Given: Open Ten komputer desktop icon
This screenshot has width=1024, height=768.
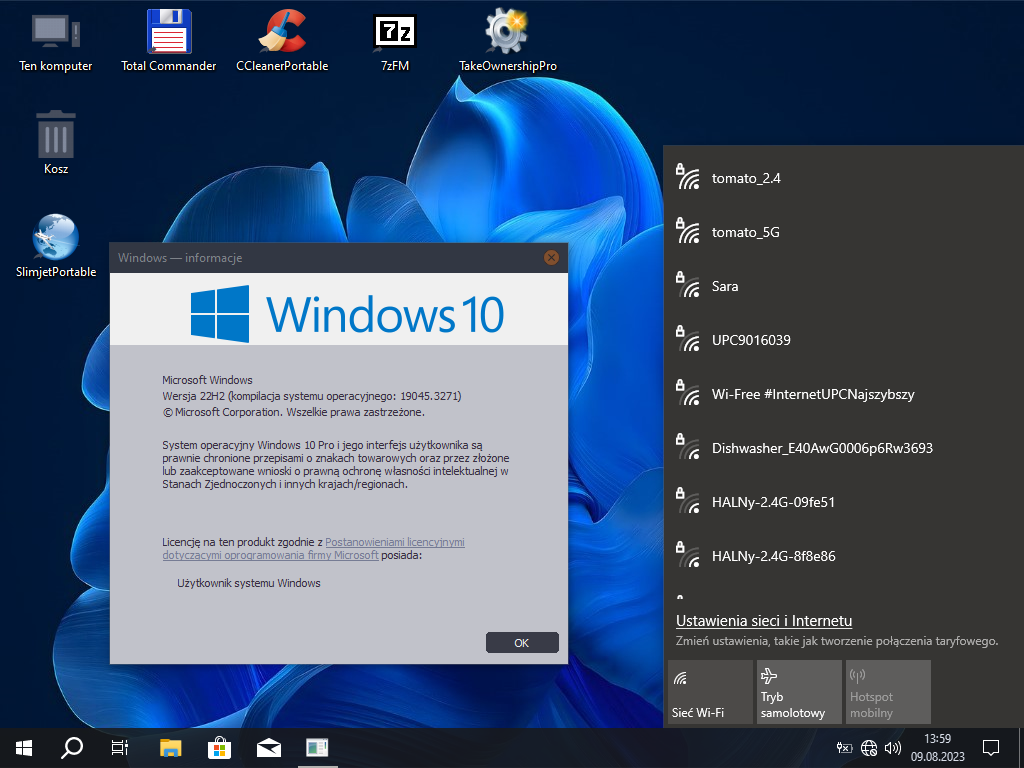Looking at the screenshot, I should click(x=56, y=40).
